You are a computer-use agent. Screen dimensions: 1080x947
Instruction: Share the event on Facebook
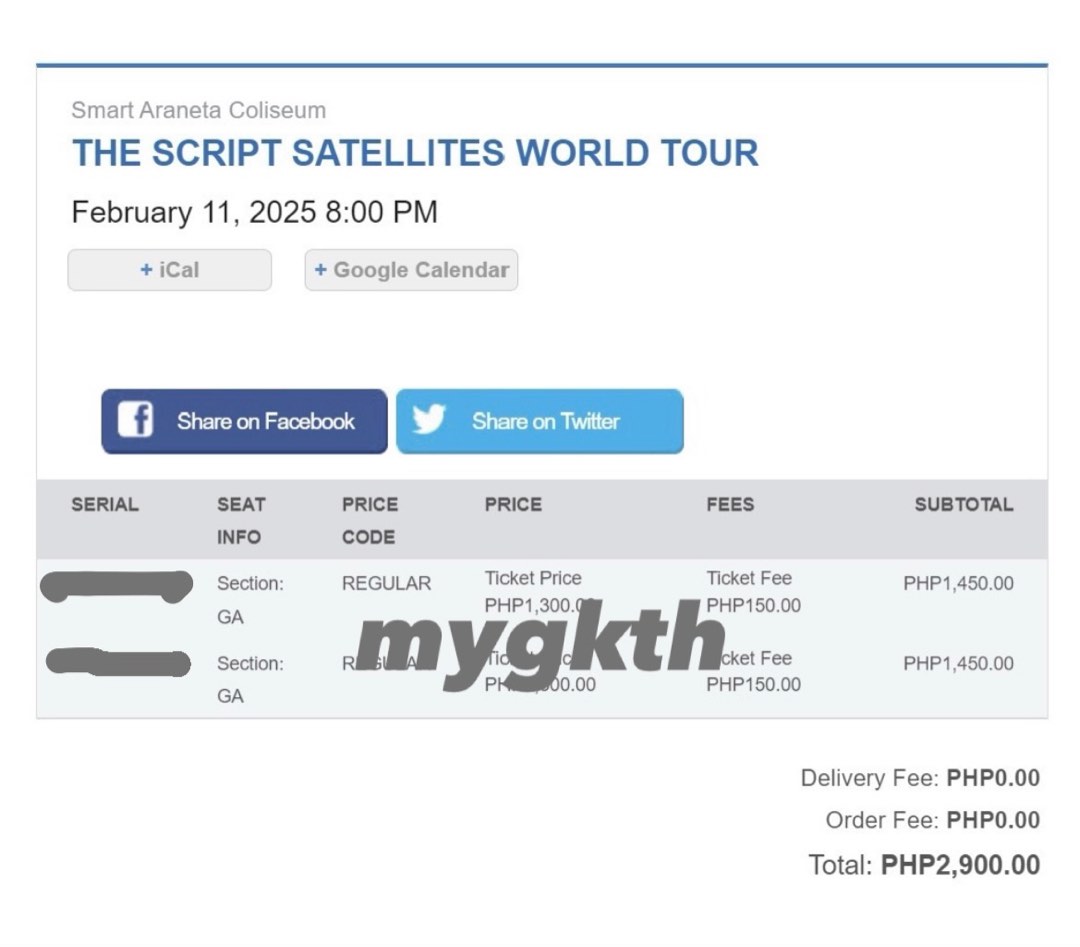click(x=243, y=421)
